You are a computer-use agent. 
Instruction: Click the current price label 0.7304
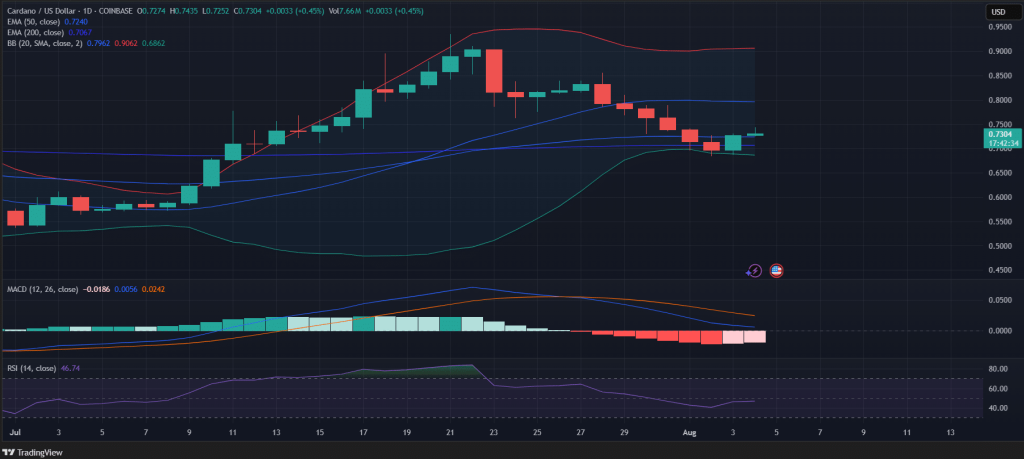coord(1001,134)
